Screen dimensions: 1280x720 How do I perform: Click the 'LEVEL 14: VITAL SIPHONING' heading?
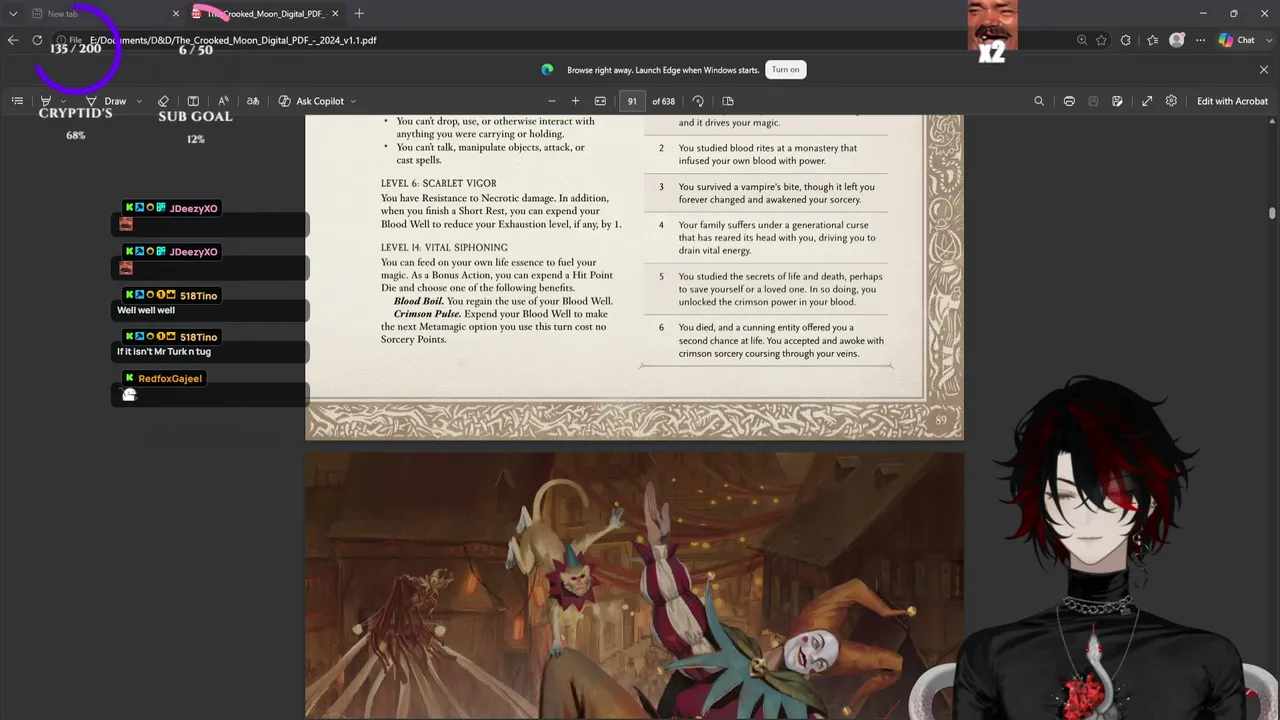pos(444,248)
